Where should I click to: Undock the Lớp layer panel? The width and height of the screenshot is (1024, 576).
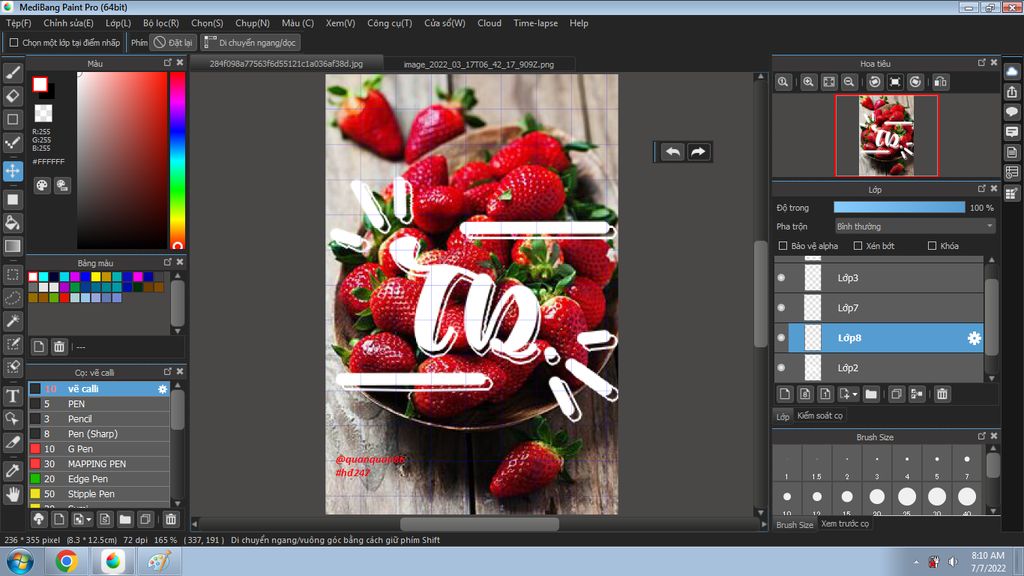tap(982, 189)
